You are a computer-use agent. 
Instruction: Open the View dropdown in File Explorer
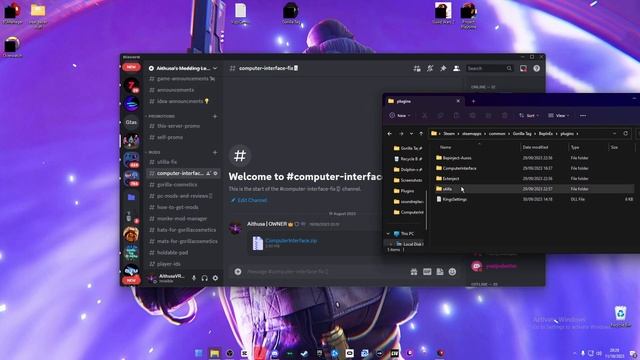559,116
